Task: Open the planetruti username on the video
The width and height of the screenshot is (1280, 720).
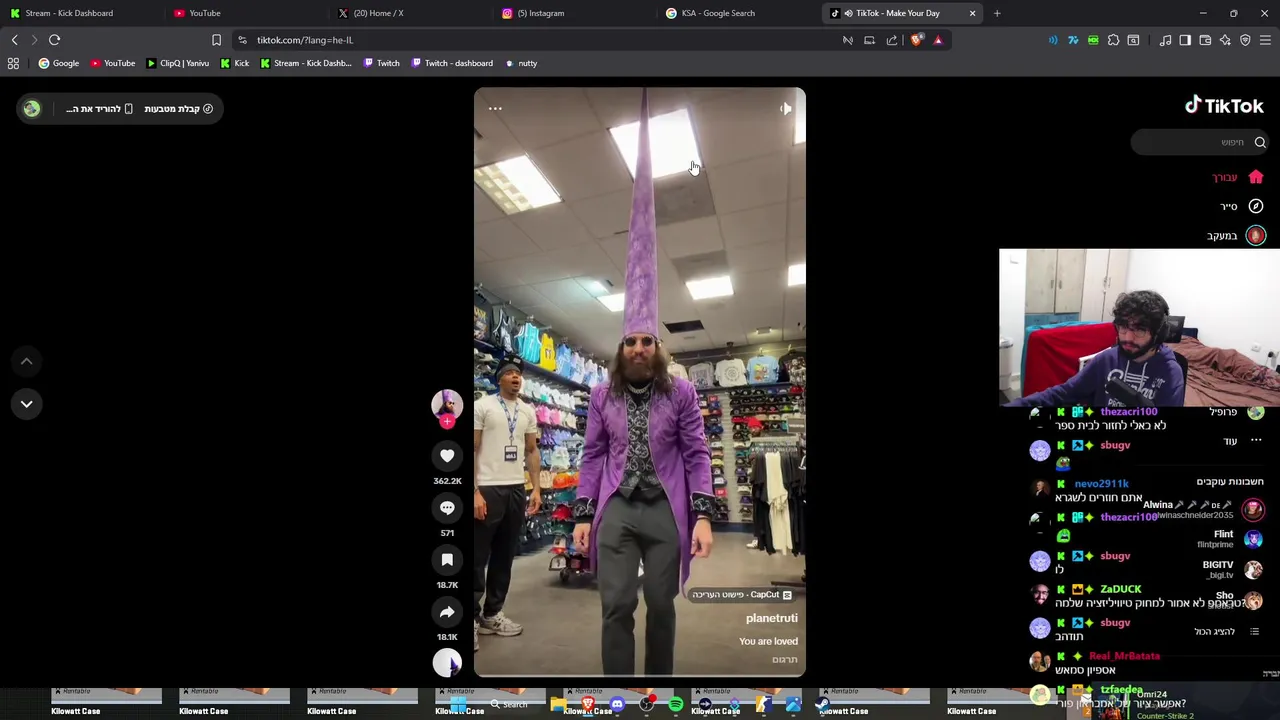Action: coord(771,618)
